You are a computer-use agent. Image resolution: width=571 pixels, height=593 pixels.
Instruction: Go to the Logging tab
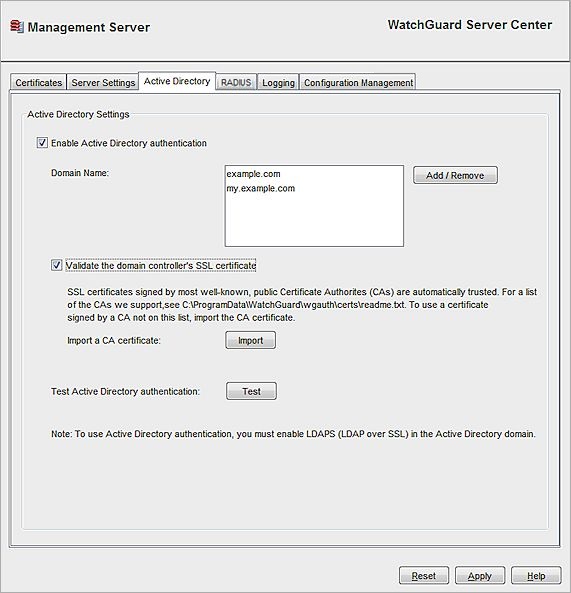pyautogui.click(x=278, y=82)
